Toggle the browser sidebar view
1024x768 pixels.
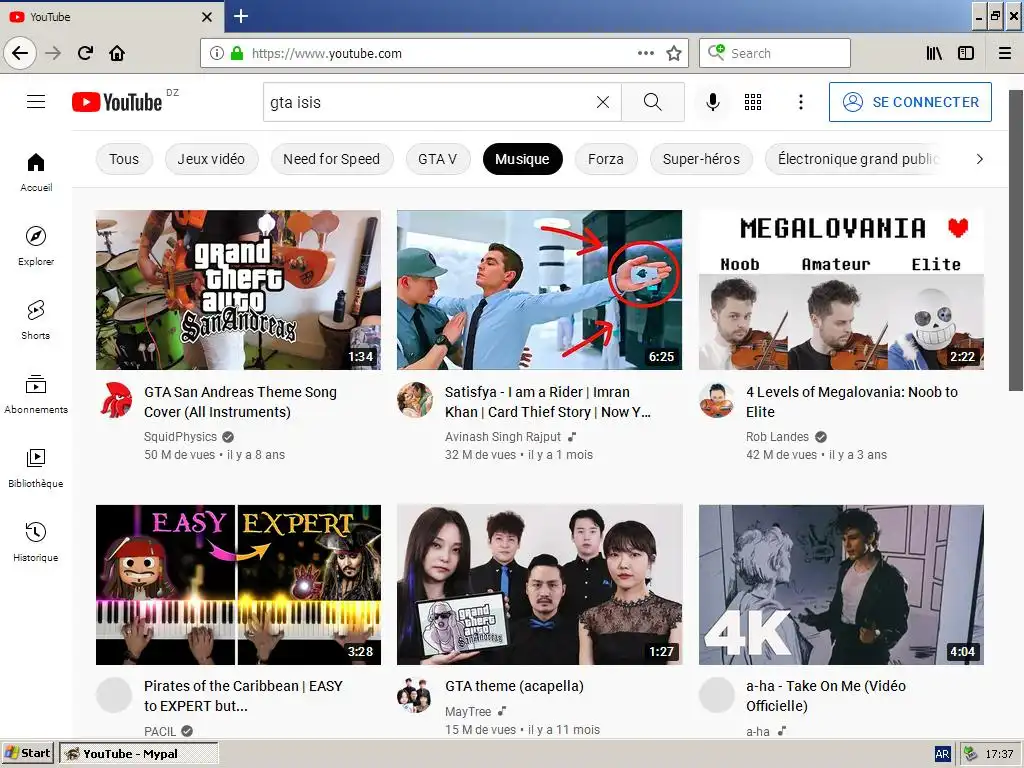966,54
